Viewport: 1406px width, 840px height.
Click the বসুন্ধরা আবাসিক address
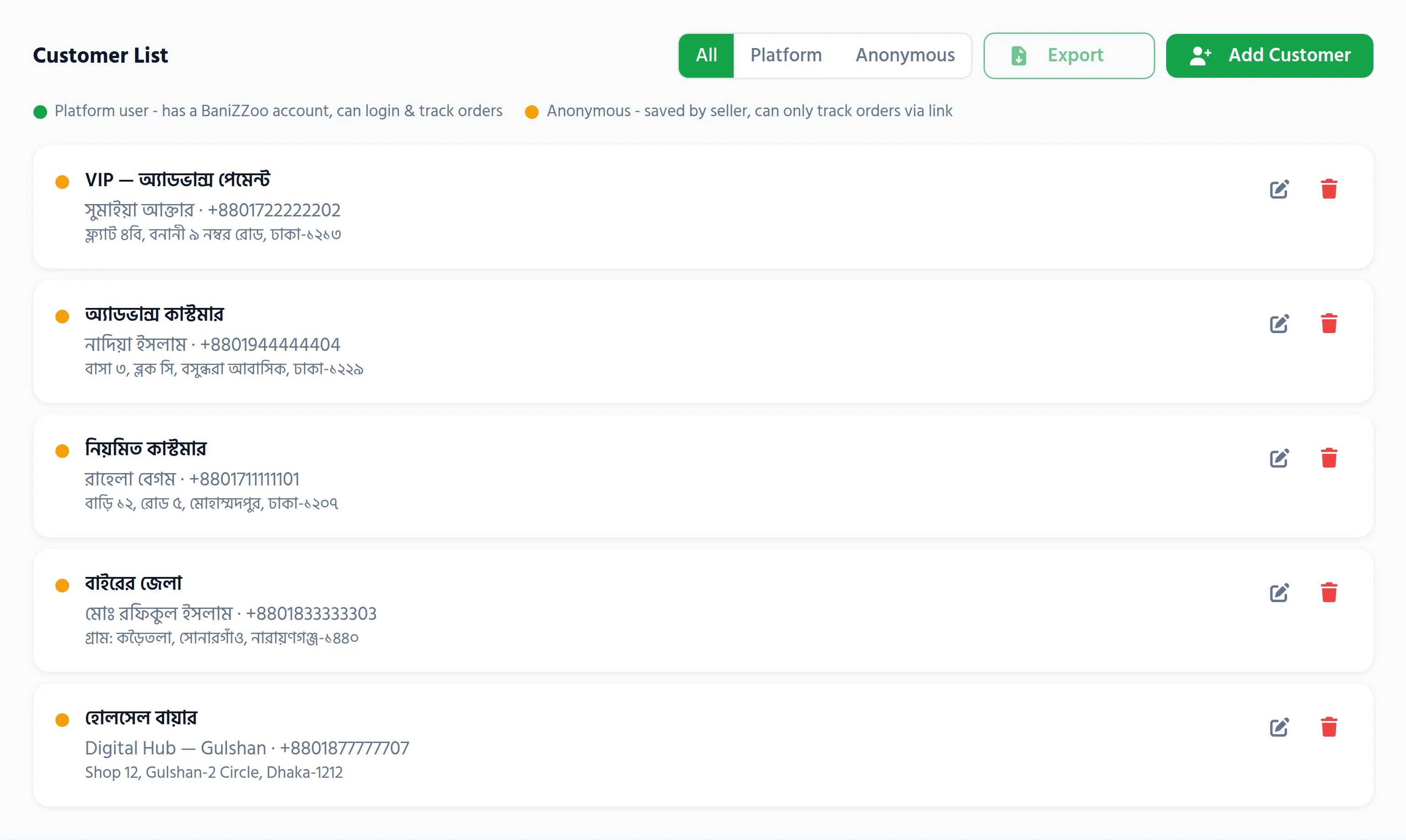point(224,368)
